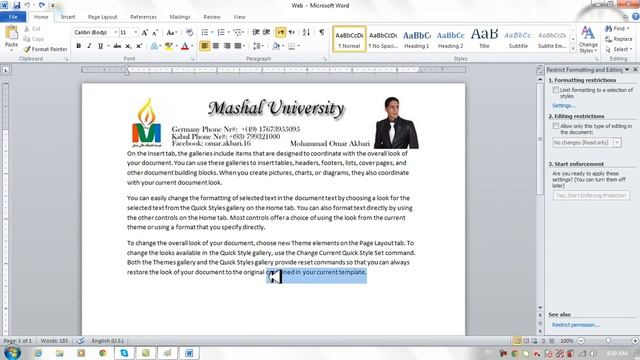Open Paragraph dialog launcher
Viewport: 640px width, 360px height.
pyautogui.click(x=325, y=59)
